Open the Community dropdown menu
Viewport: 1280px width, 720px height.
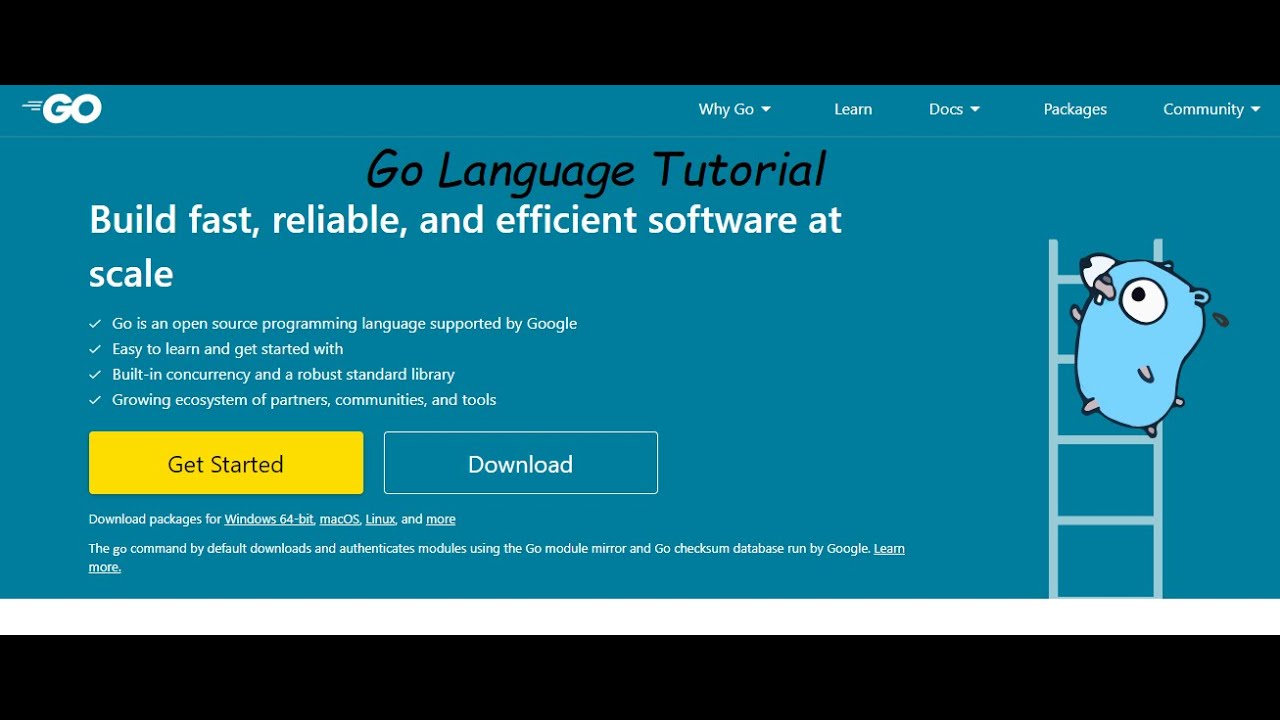1211,109
